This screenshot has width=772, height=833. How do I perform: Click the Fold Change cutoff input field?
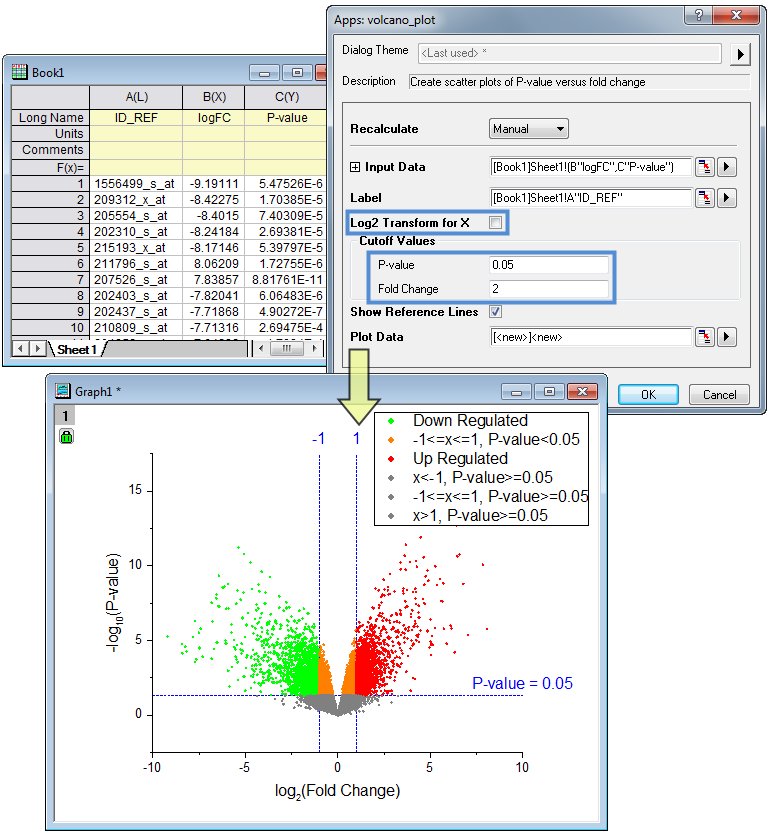click(x=549, y=289)
